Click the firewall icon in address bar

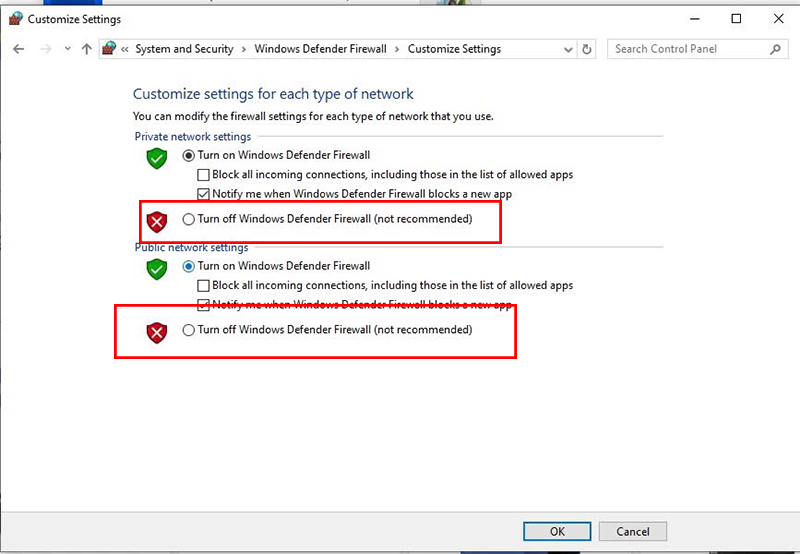[x=109, y=48]
